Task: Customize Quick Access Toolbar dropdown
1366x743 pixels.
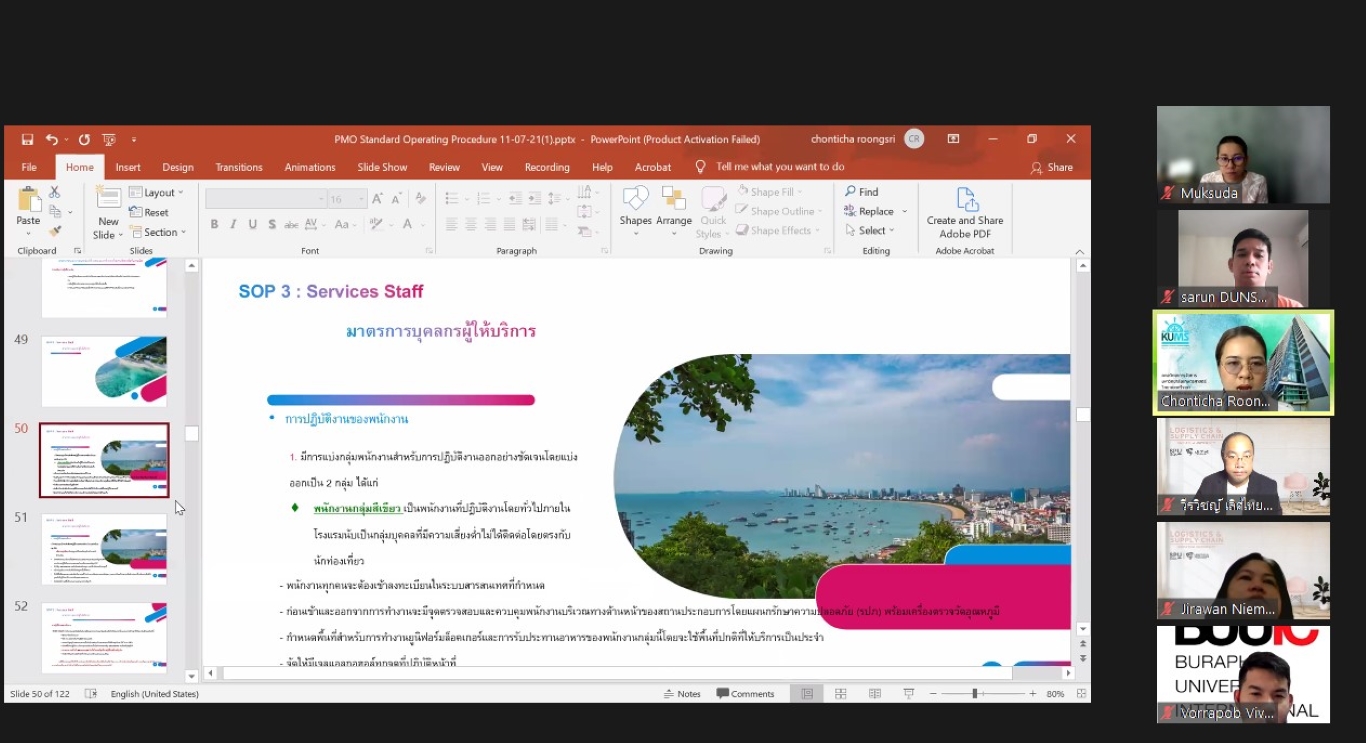Action: pyautogui.click(x=133, y=140)
